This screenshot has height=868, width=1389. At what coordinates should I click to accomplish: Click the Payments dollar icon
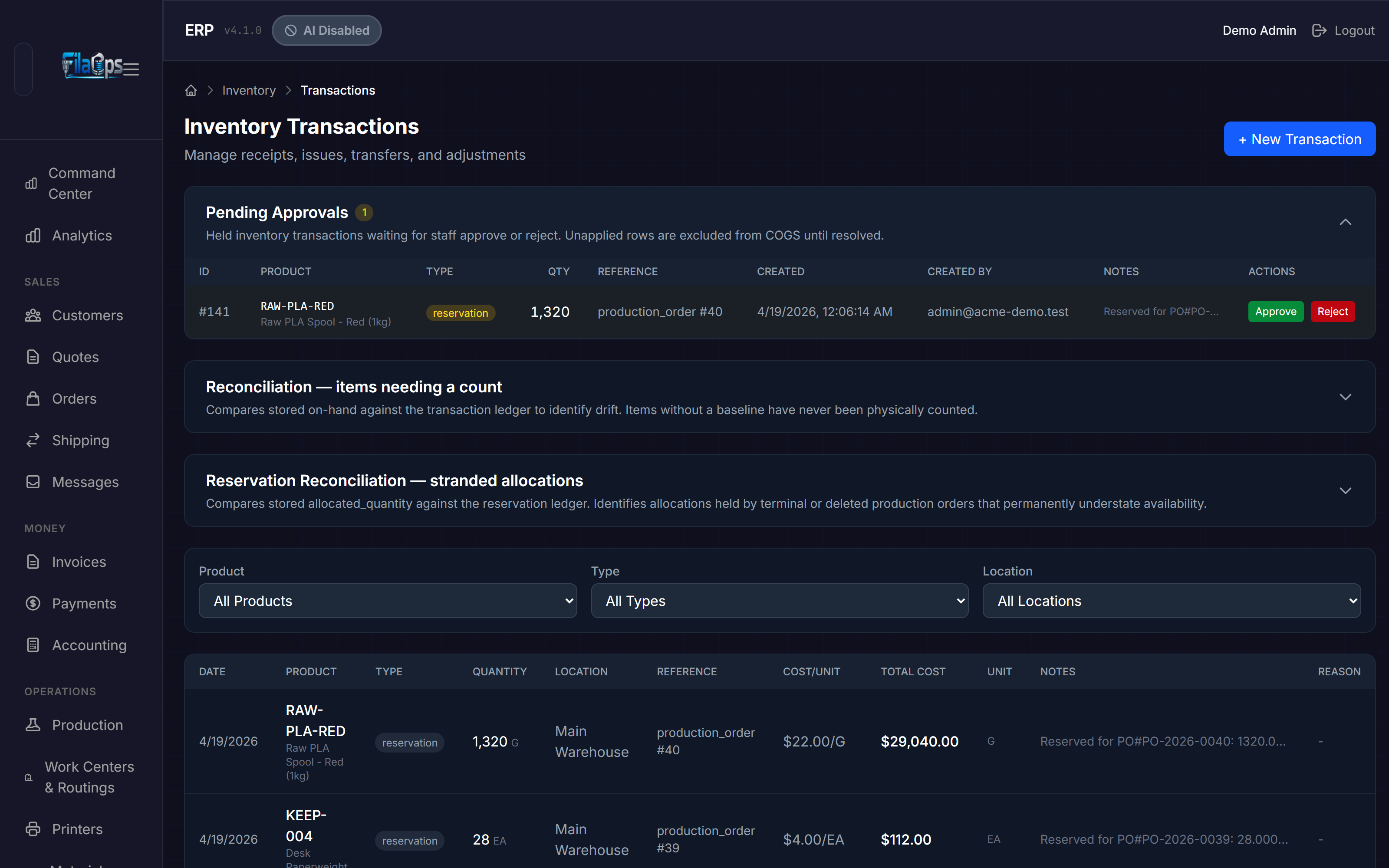pyautogui.click(x=33, y=603)
